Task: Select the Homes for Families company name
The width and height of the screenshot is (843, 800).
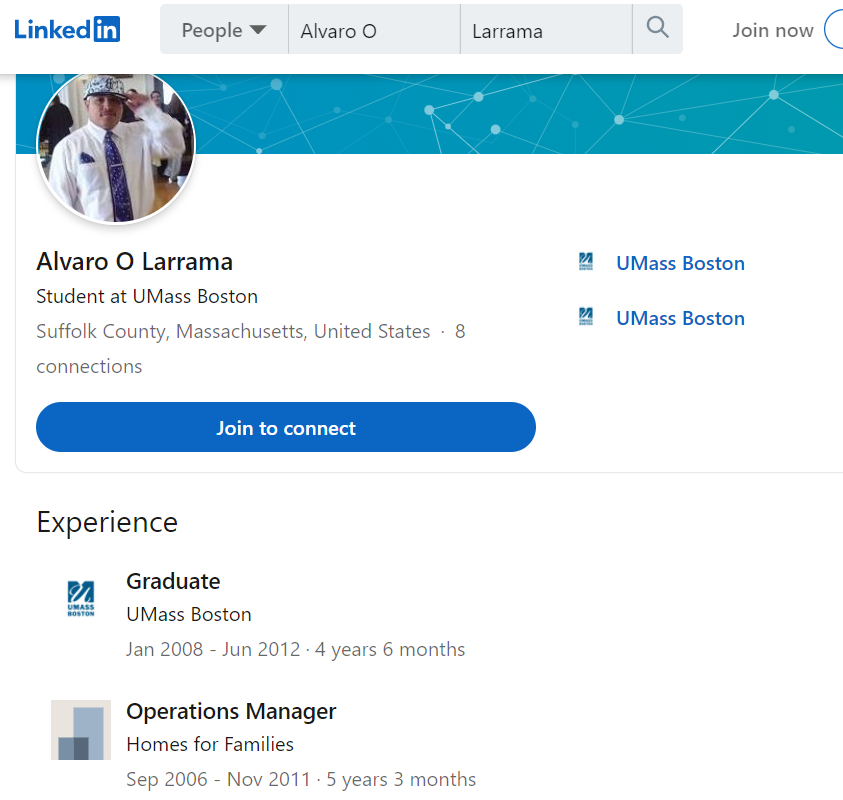Action: pos(210,745)
